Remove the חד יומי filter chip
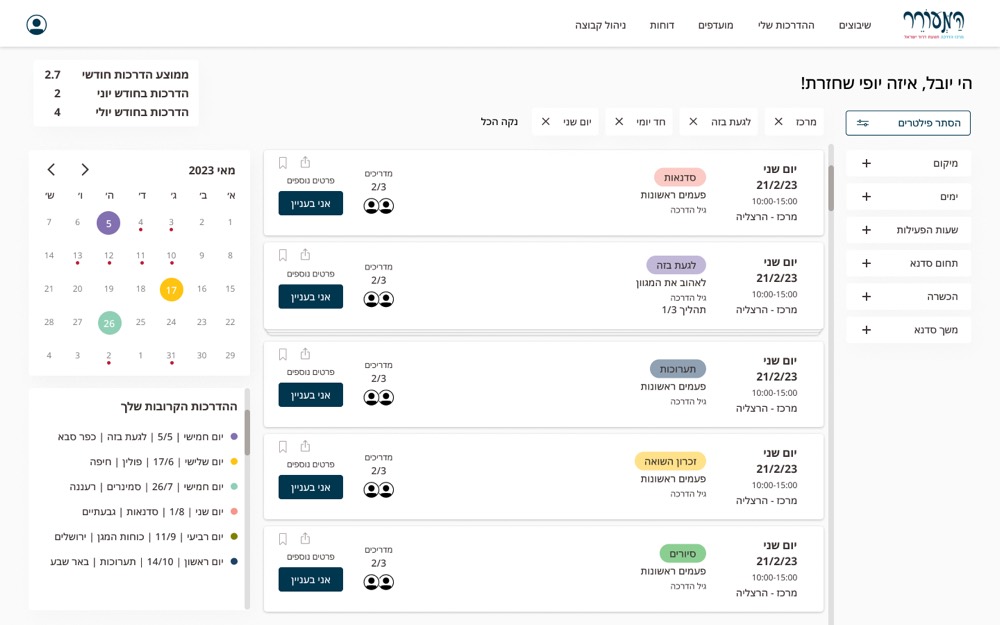Image resolution: width=1000 pixels, height=625 pixels. [x=619, y=122]
